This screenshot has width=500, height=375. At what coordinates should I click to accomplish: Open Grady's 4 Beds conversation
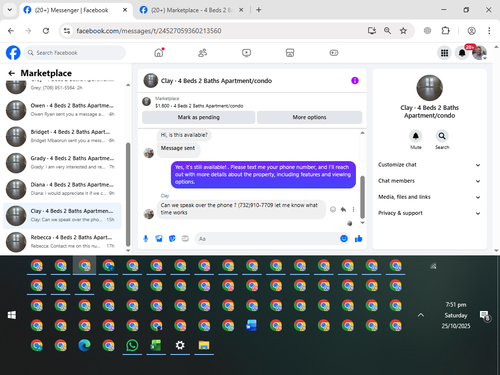pos(63,162)
